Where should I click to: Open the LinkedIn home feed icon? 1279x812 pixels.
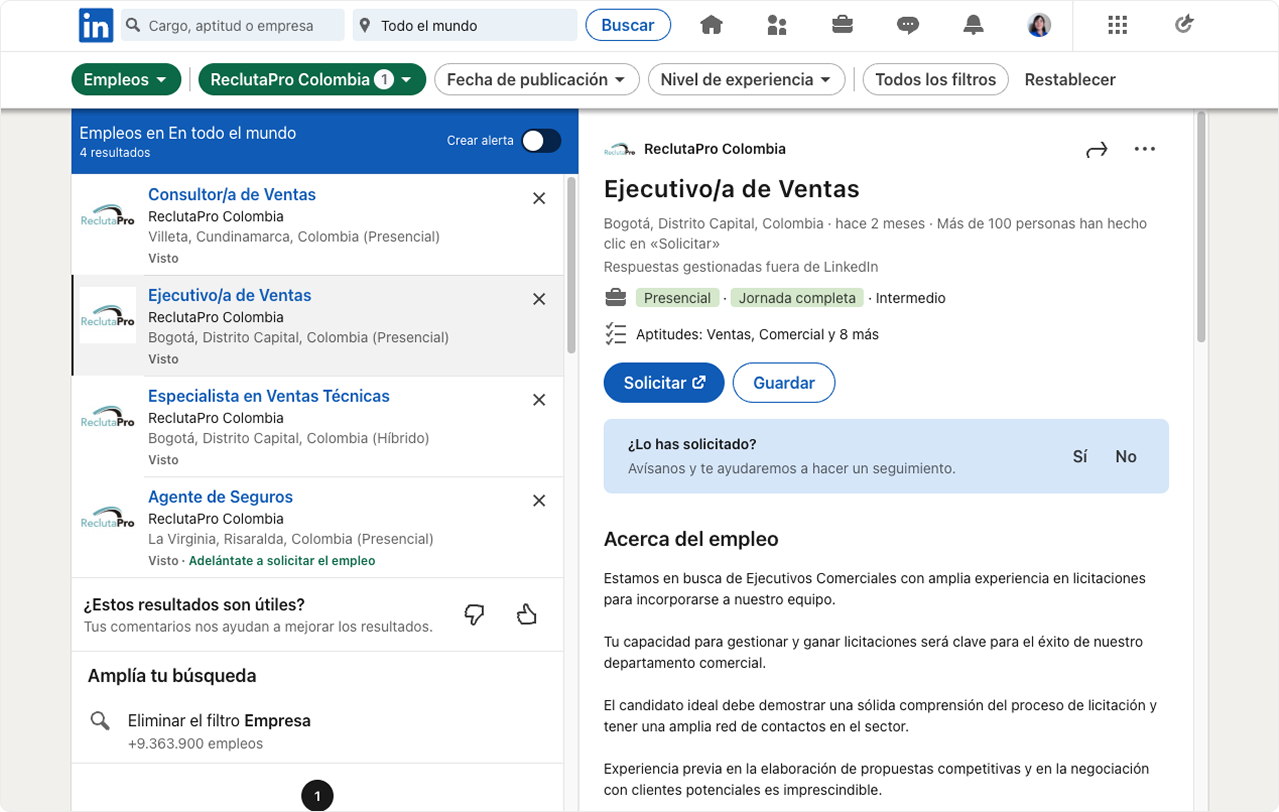[711, 24]
